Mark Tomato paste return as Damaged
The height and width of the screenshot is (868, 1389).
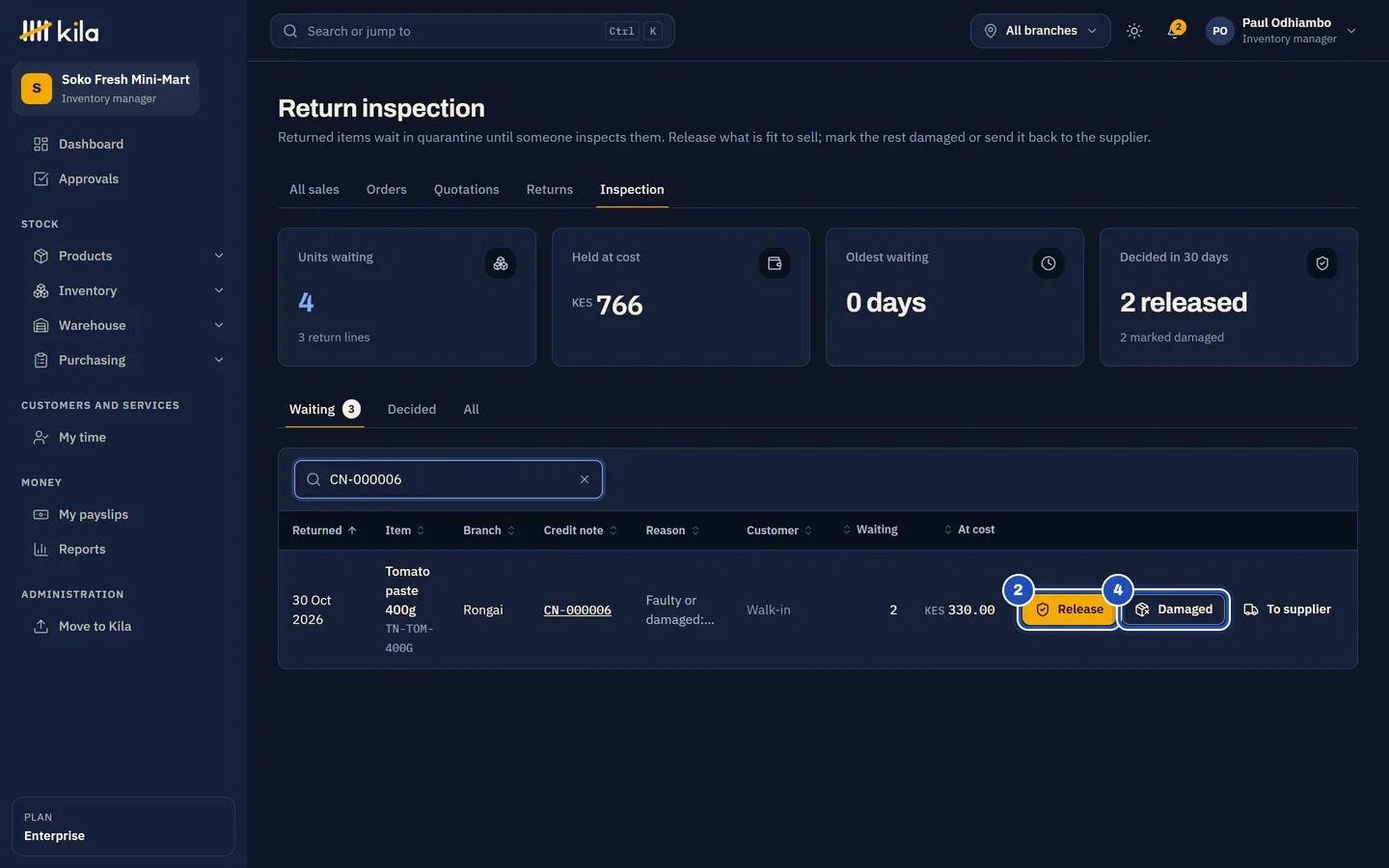pyautogui.click(x=1174, y=610)
